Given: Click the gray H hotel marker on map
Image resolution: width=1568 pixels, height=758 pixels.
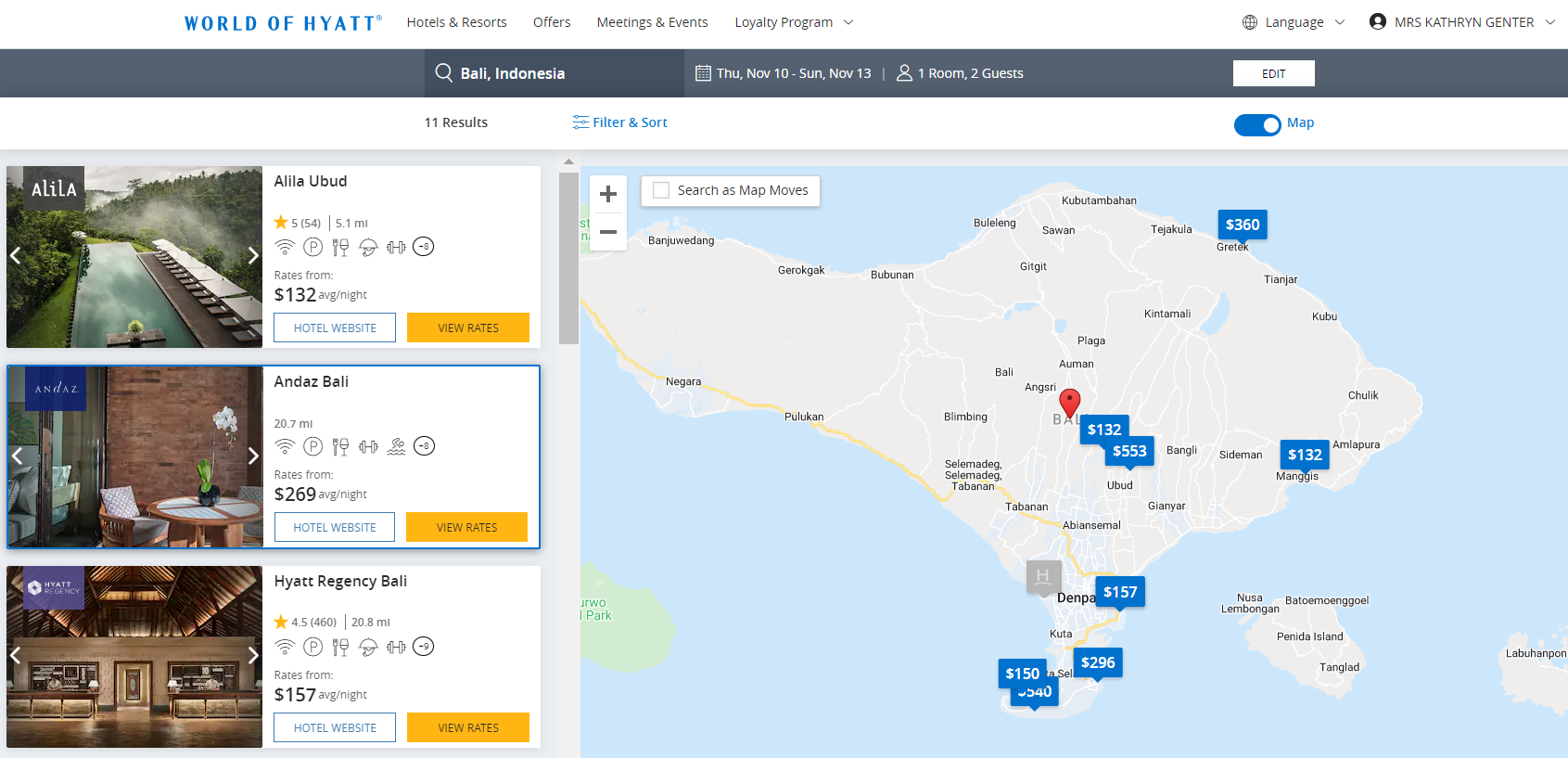Looking at the screenshot, I should tap(1043, 576).
